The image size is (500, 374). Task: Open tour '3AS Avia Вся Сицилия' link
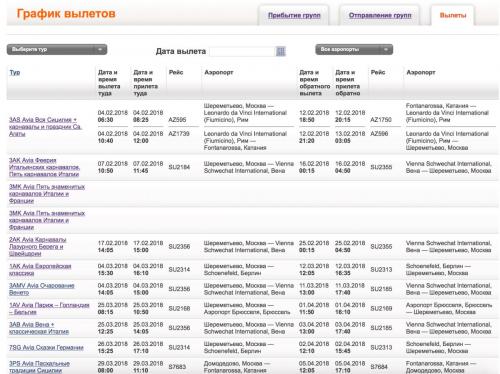(x=45, y=127)
